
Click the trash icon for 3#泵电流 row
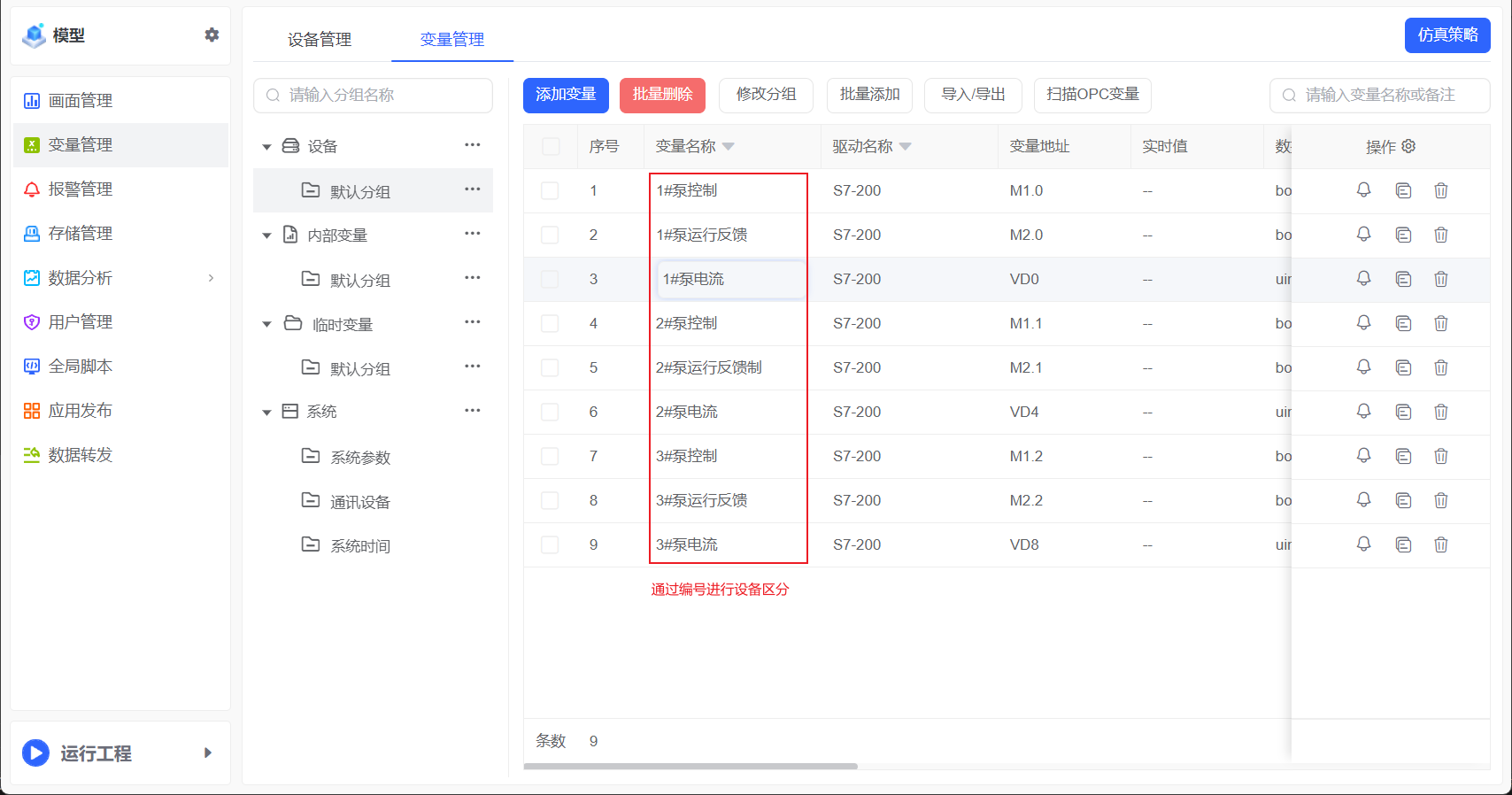[x=1440, y=544]
